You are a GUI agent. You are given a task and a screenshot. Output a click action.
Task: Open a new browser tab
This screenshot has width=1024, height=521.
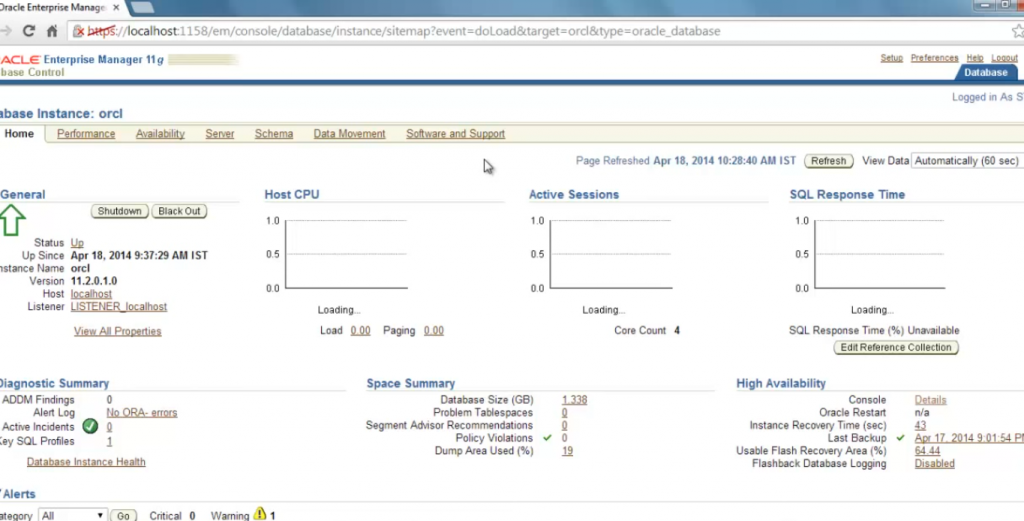pyautogui.click(x=143, y=7)
